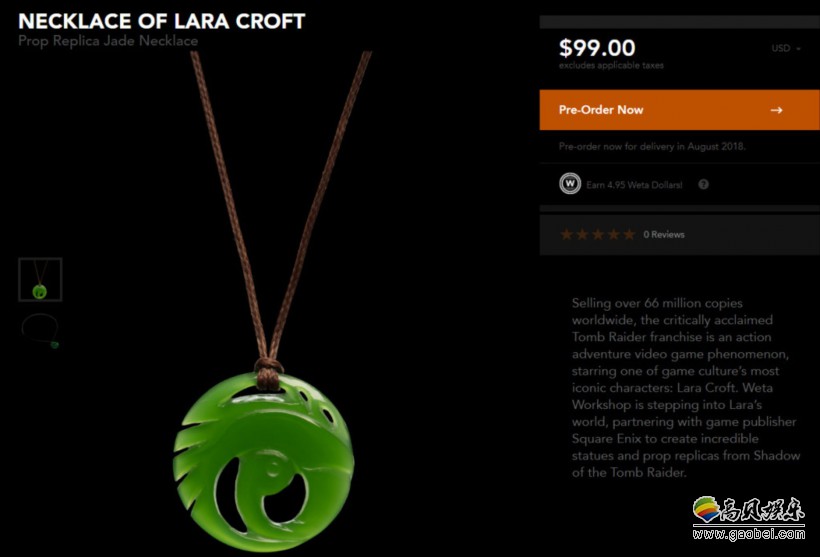Click the white arrow icon on the orange button
The width and height of the screenshot is (820, 557).
pyautogui.click(x=777, y=110)
